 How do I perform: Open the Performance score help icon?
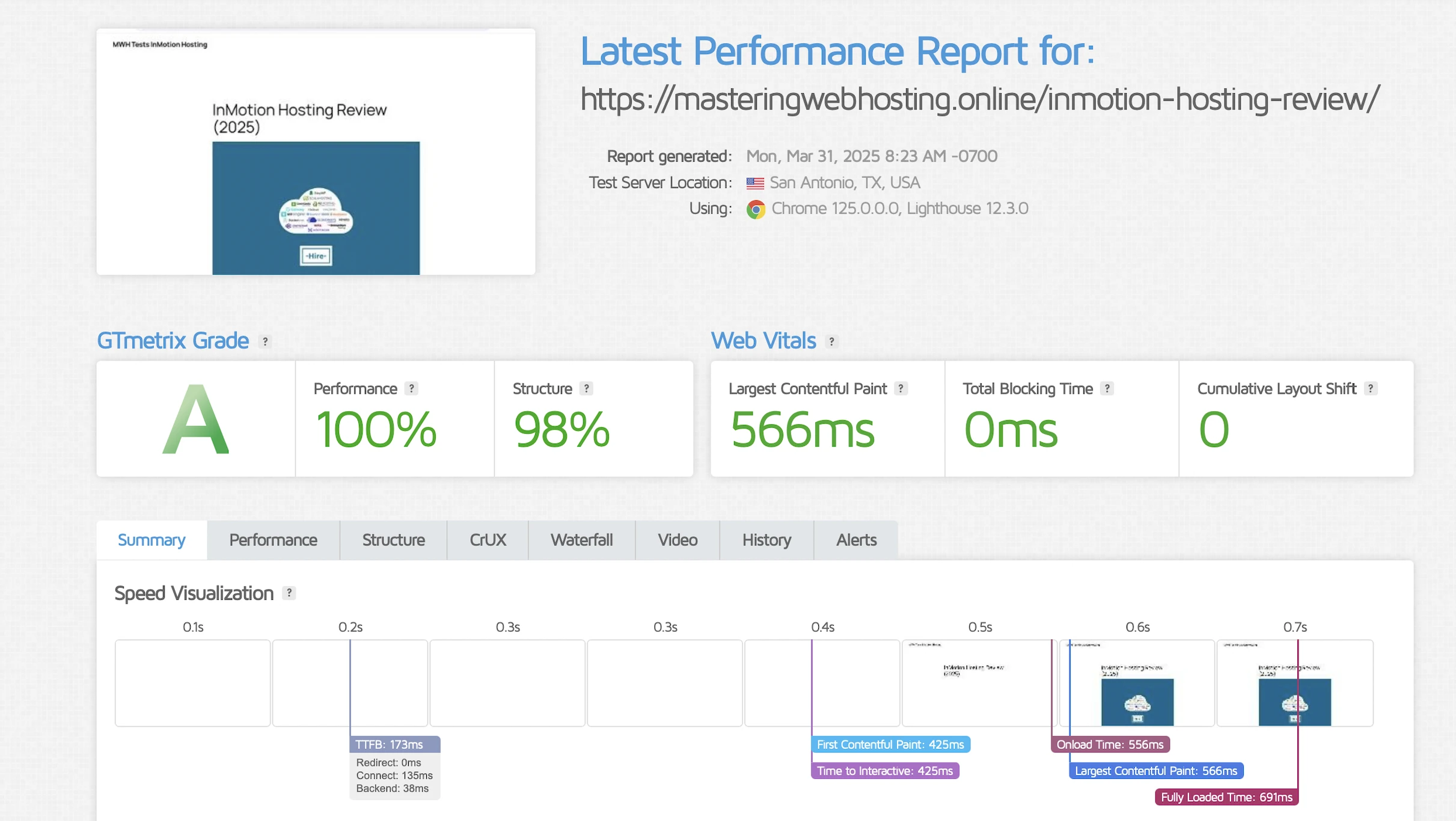pyautogui.click(x=411, y=389)
